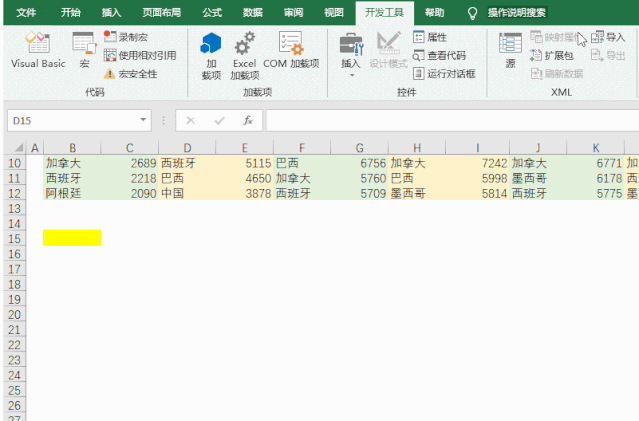639x421 pixels.
Task: Click 刷新数据 refresh data
Action: coord(557,74)
